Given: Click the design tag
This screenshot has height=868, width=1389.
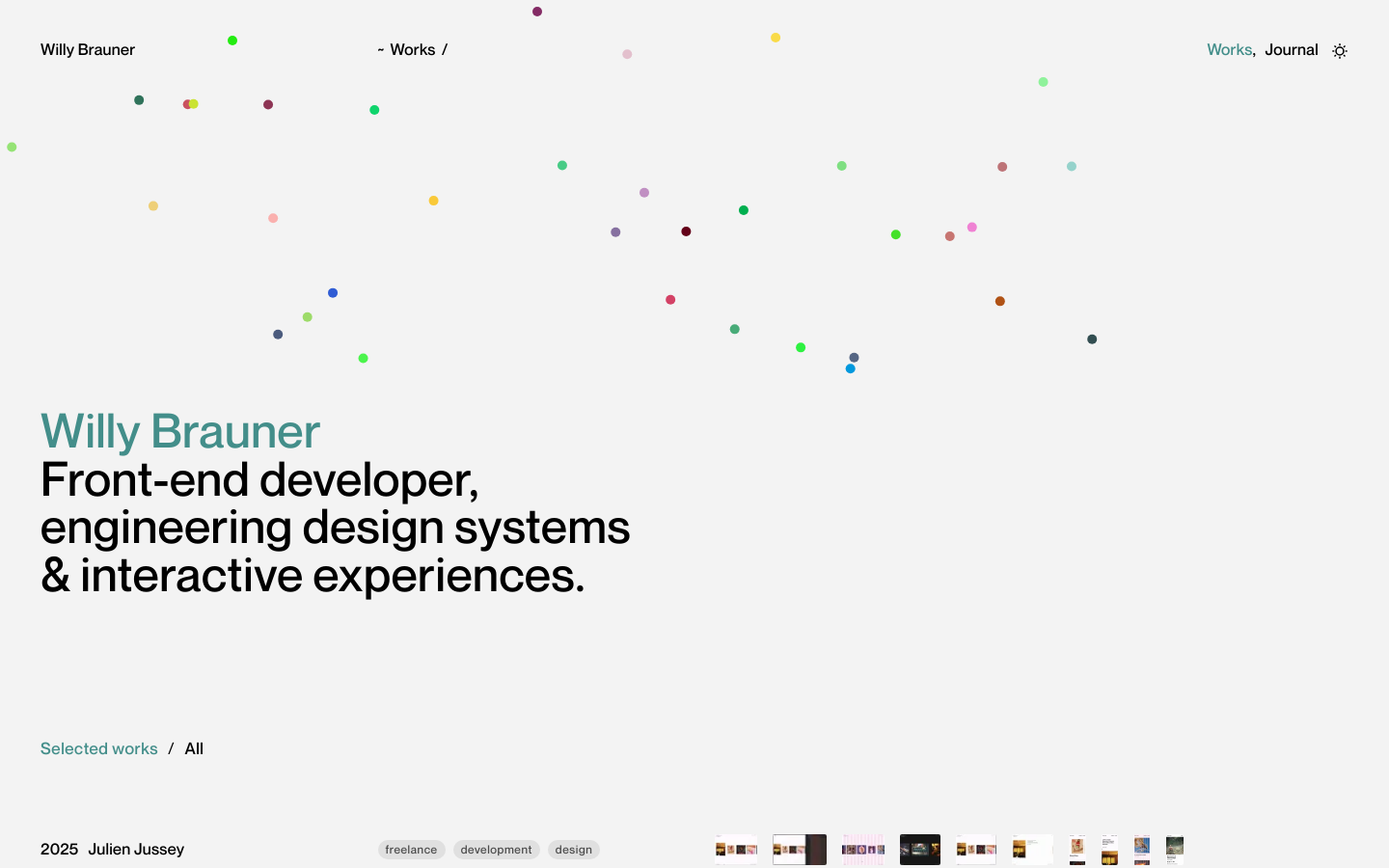Looking at the screenshot, I should [x=573, y=850].
